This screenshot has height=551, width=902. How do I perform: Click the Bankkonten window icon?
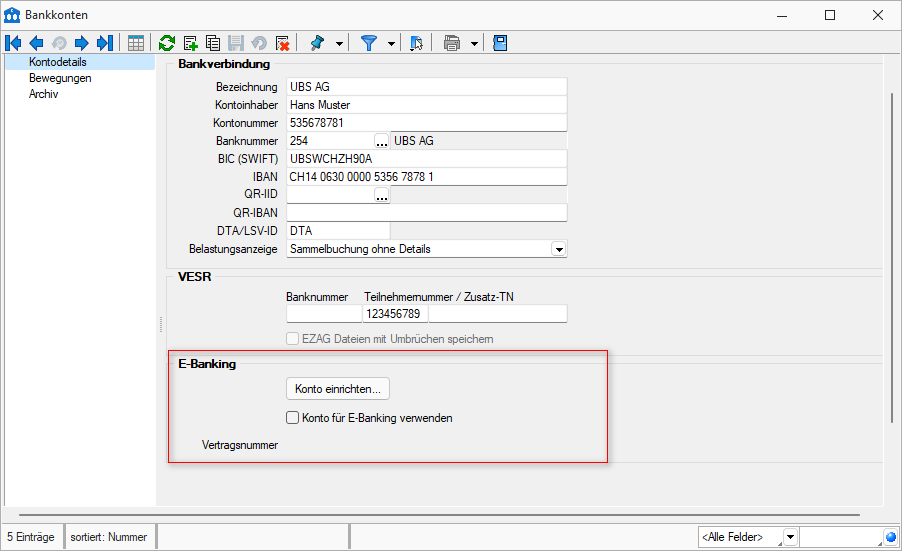(12, 15)
